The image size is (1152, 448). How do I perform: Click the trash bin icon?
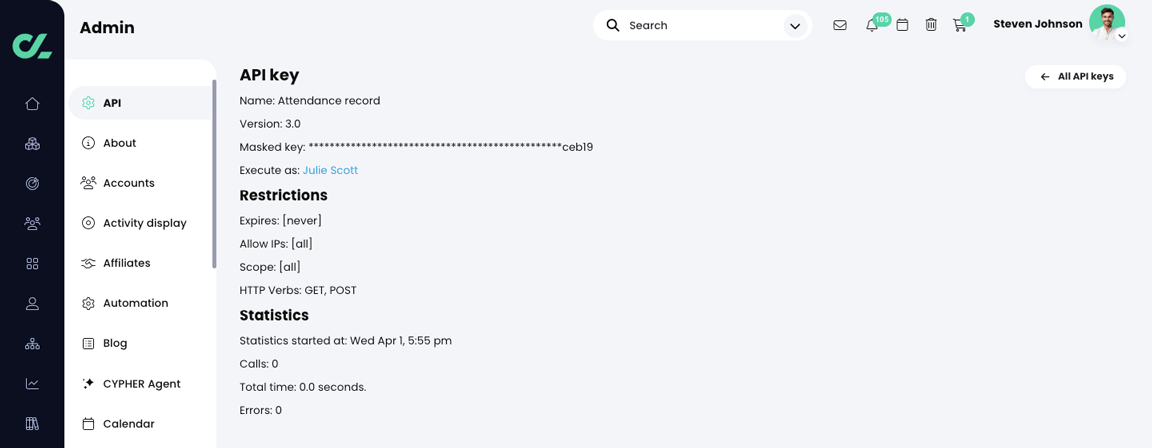pyautogui.click(x=931, y=25)
